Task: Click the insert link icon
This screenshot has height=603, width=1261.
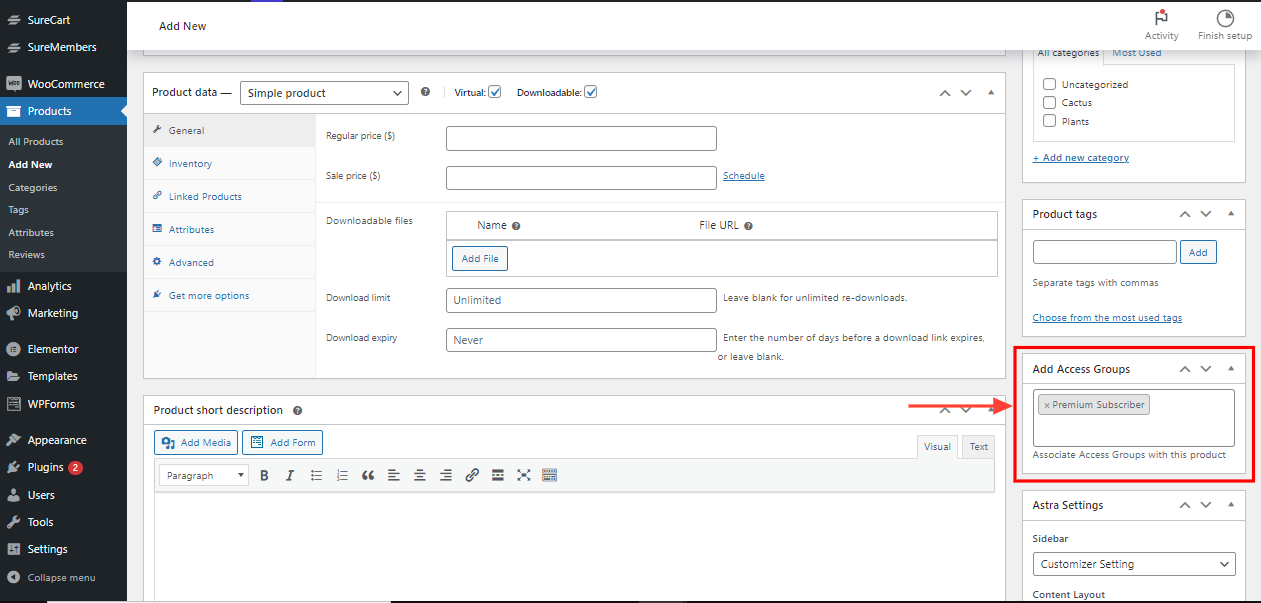Action: [x=472, y=476]
